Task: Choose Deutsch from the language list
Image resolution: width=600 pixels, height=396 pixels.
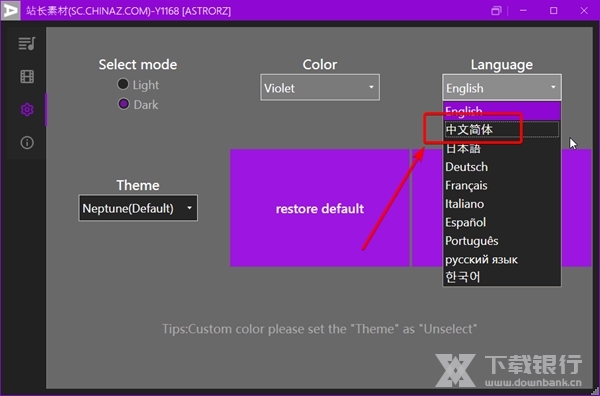Action: 502,167
